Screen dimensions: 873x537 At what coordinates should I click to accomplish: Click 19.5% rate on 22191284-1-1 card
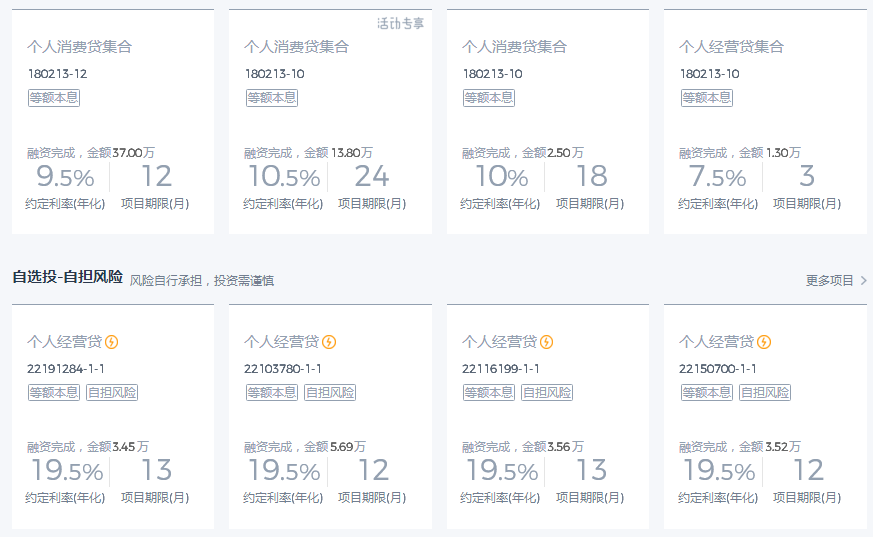67,471
